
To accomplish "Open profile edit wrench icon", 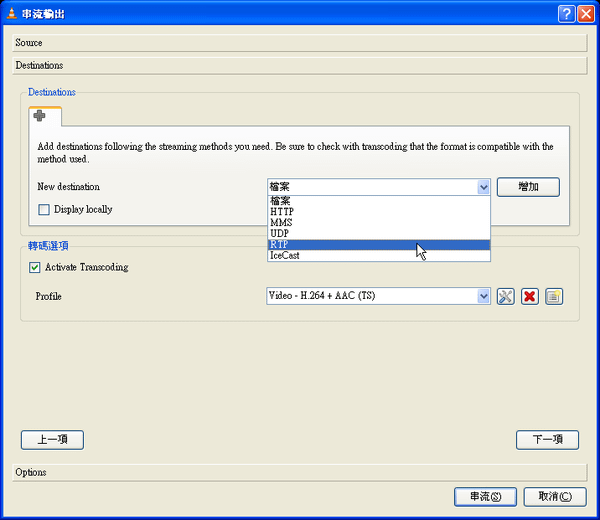I will coord(505,296).
